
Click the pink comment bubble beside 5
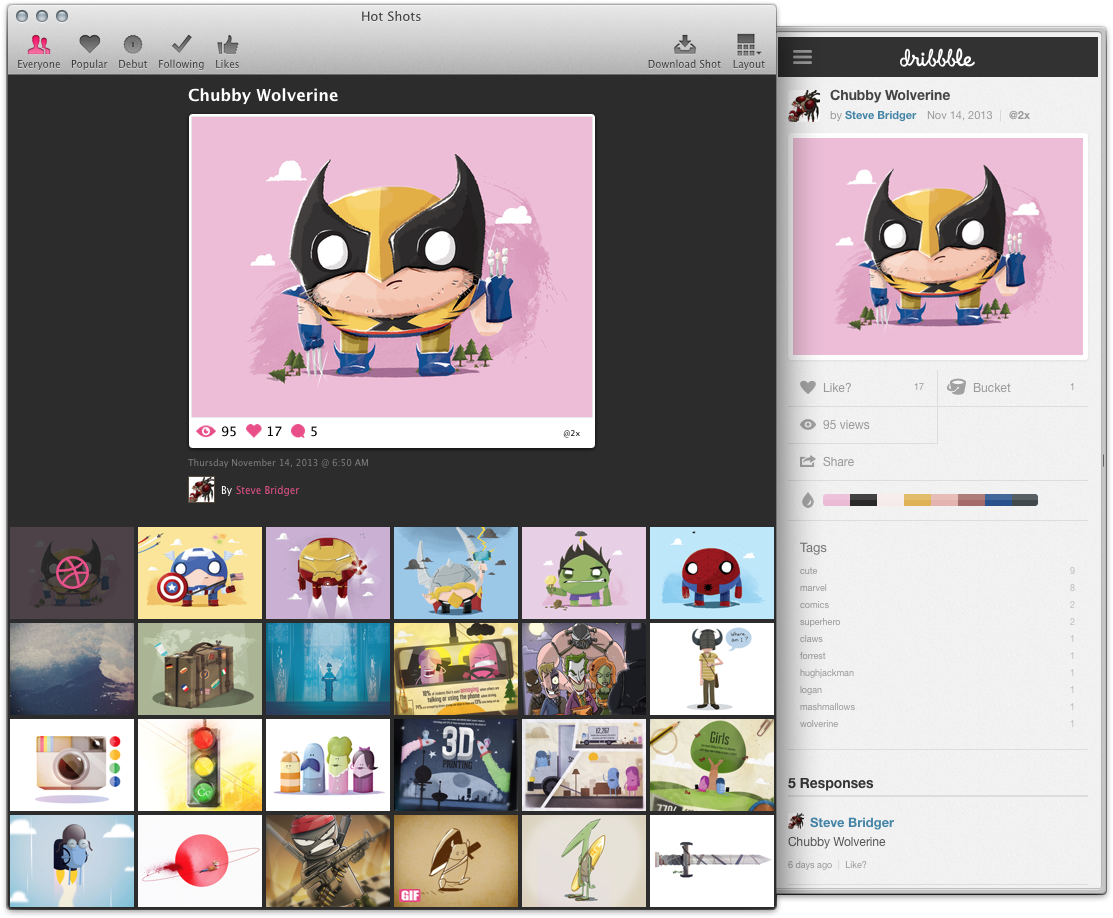point(298,431)
